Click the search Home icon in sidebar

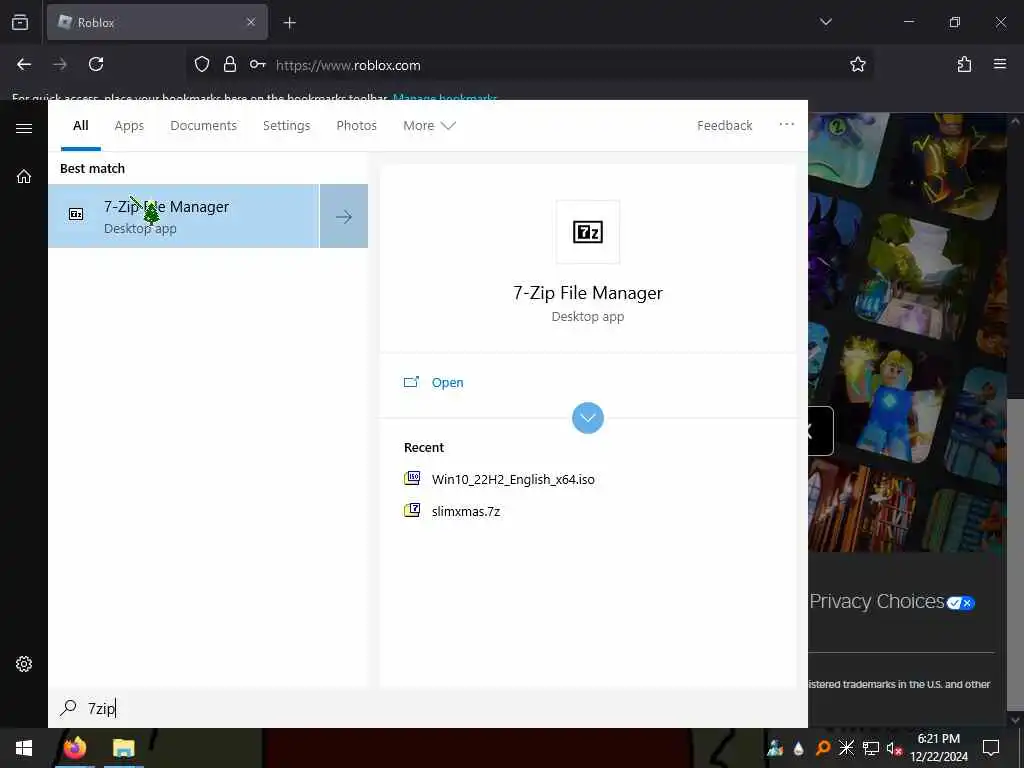tap(24, 176)
